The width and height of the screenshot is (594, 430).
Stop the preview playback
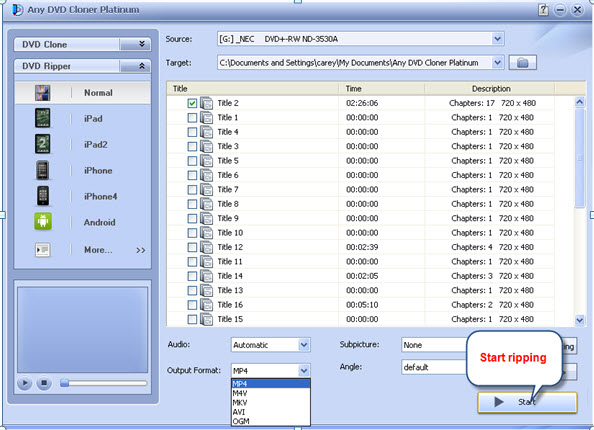[44, 383]
